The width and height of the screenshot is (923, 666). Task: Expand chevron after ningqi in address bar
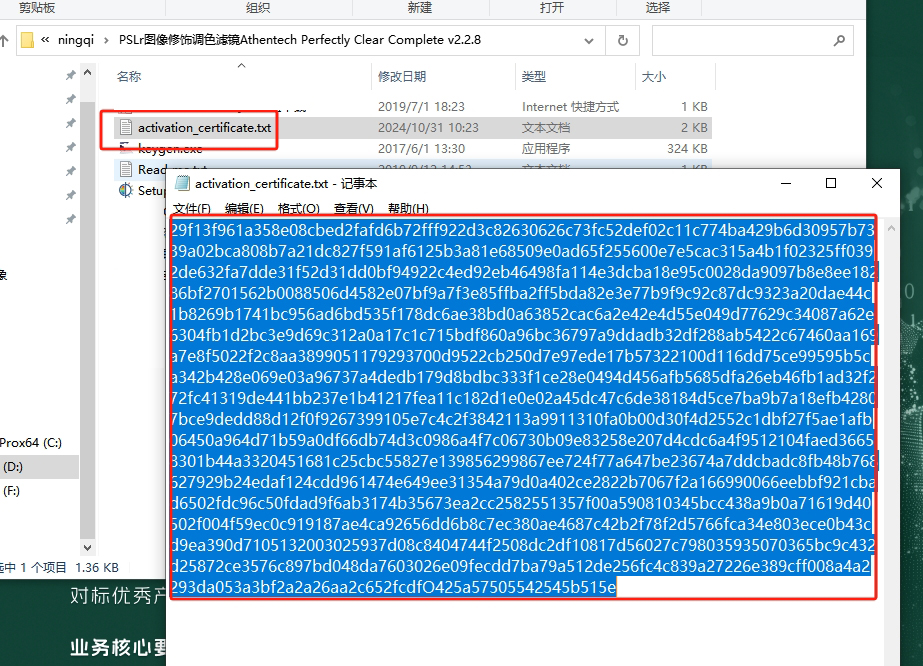tap(106, 40)
